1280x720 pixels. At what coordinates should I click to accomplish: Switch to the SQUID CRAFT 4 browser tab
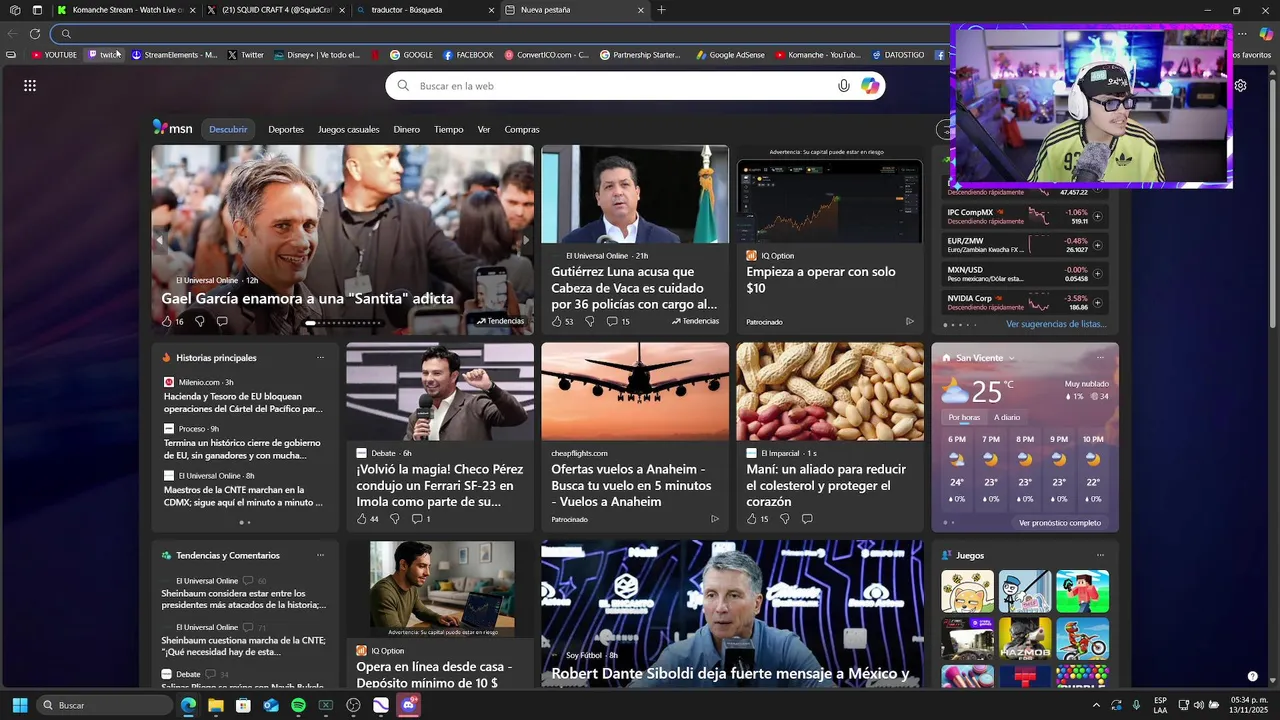pyautogui.click(x=274, y=10)
